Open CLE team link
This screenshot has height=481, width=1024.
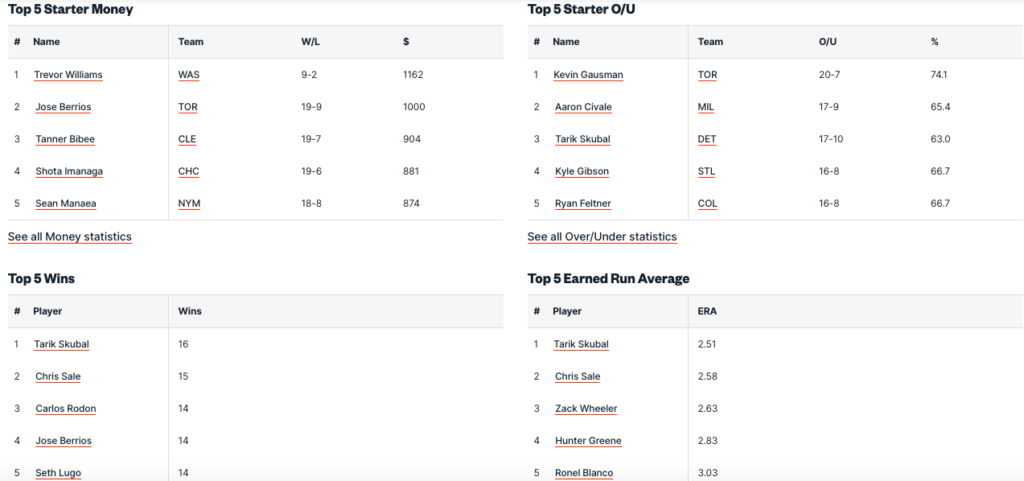click(x=188, y=139)
